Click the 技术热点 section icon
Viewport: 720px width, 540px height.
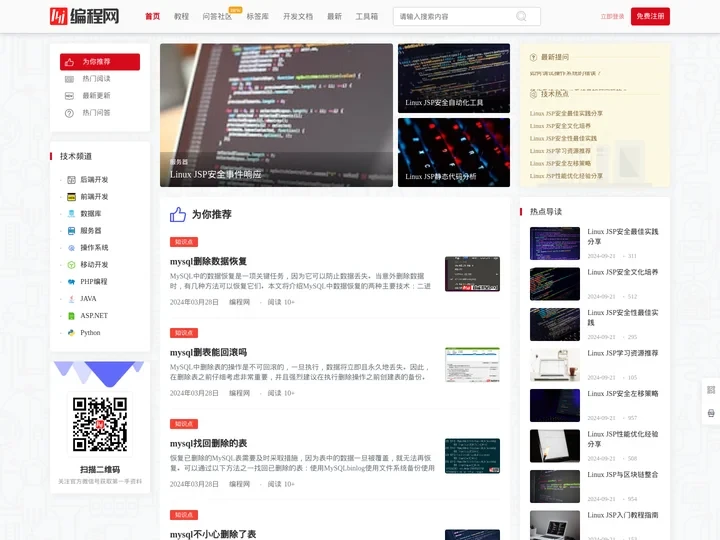[x=533, y=94]
